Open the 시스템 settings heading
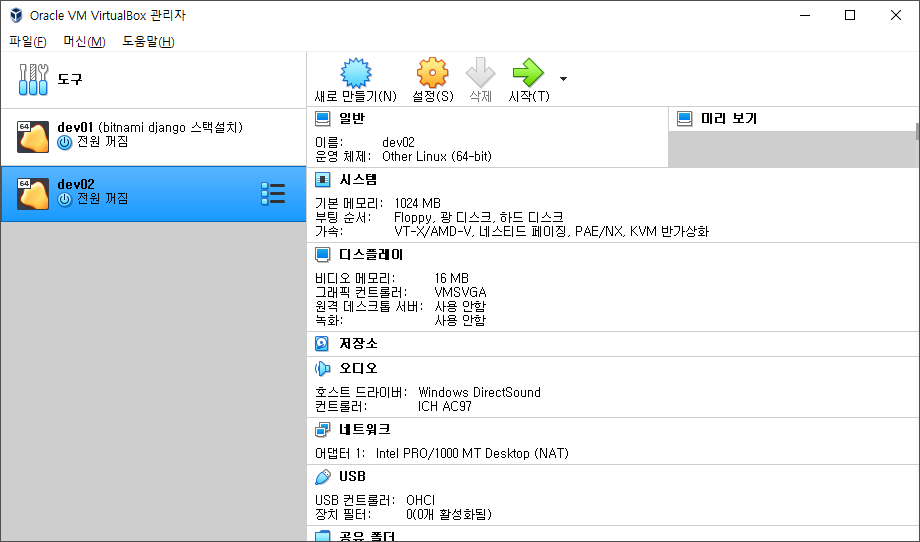The image size is (920, 542). 358,179
